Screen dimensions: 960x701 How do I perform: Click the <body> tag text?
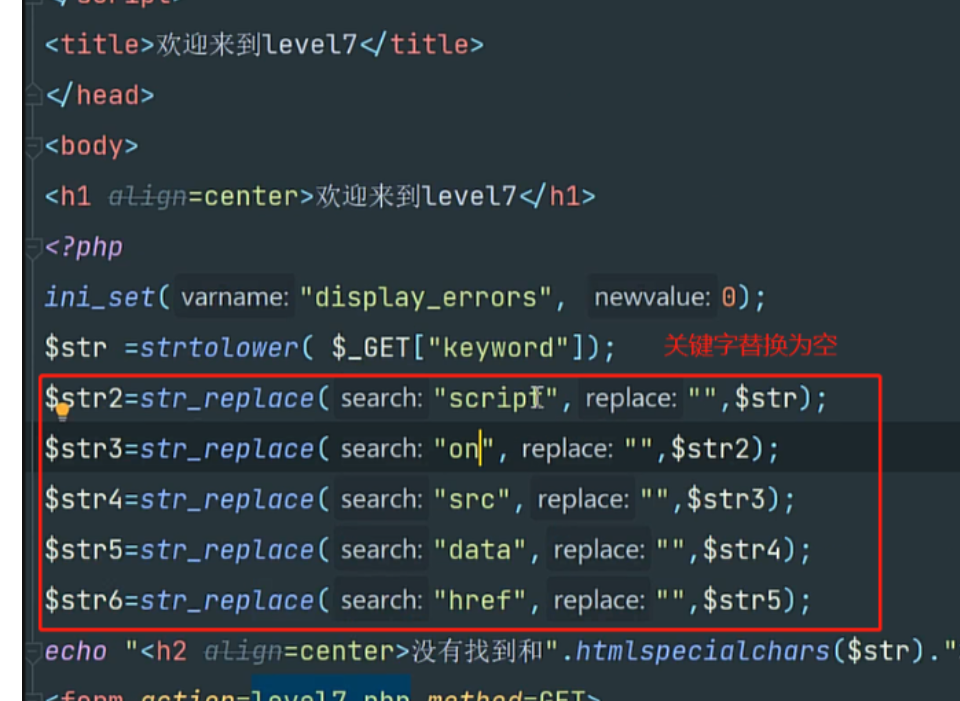[x=91, y=146]
